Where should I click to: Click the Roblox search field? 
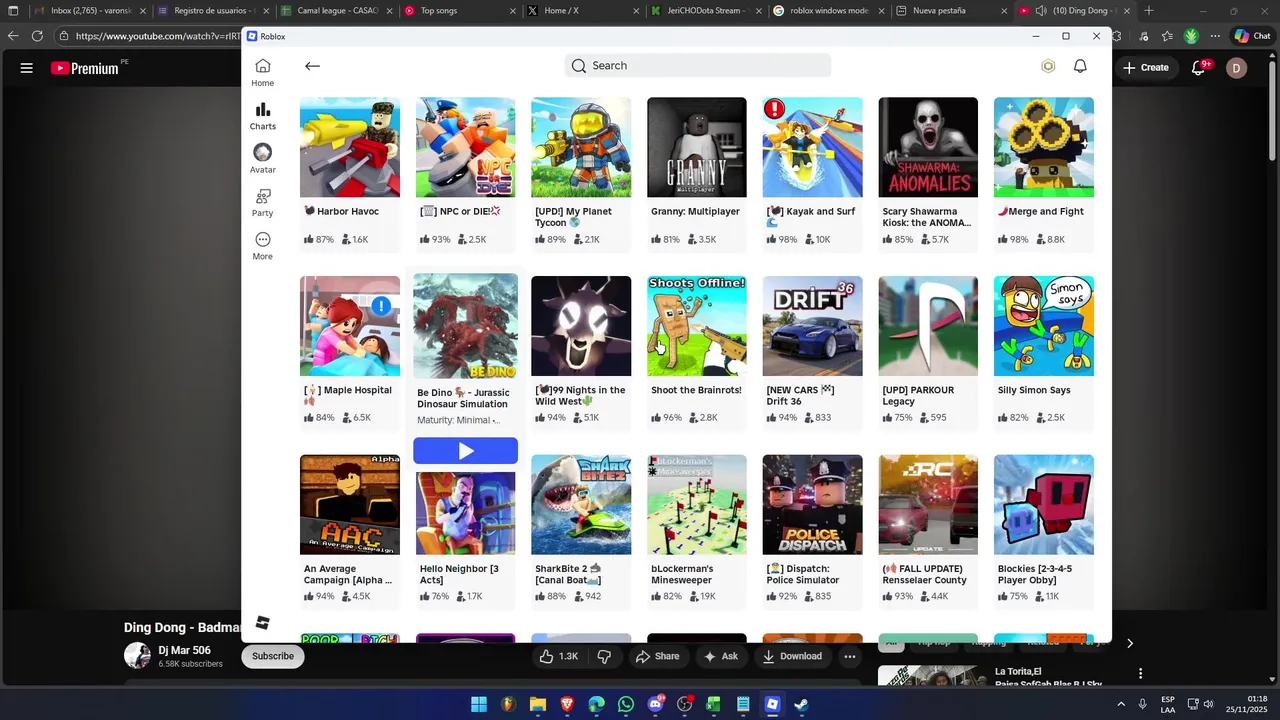(697, 66)
